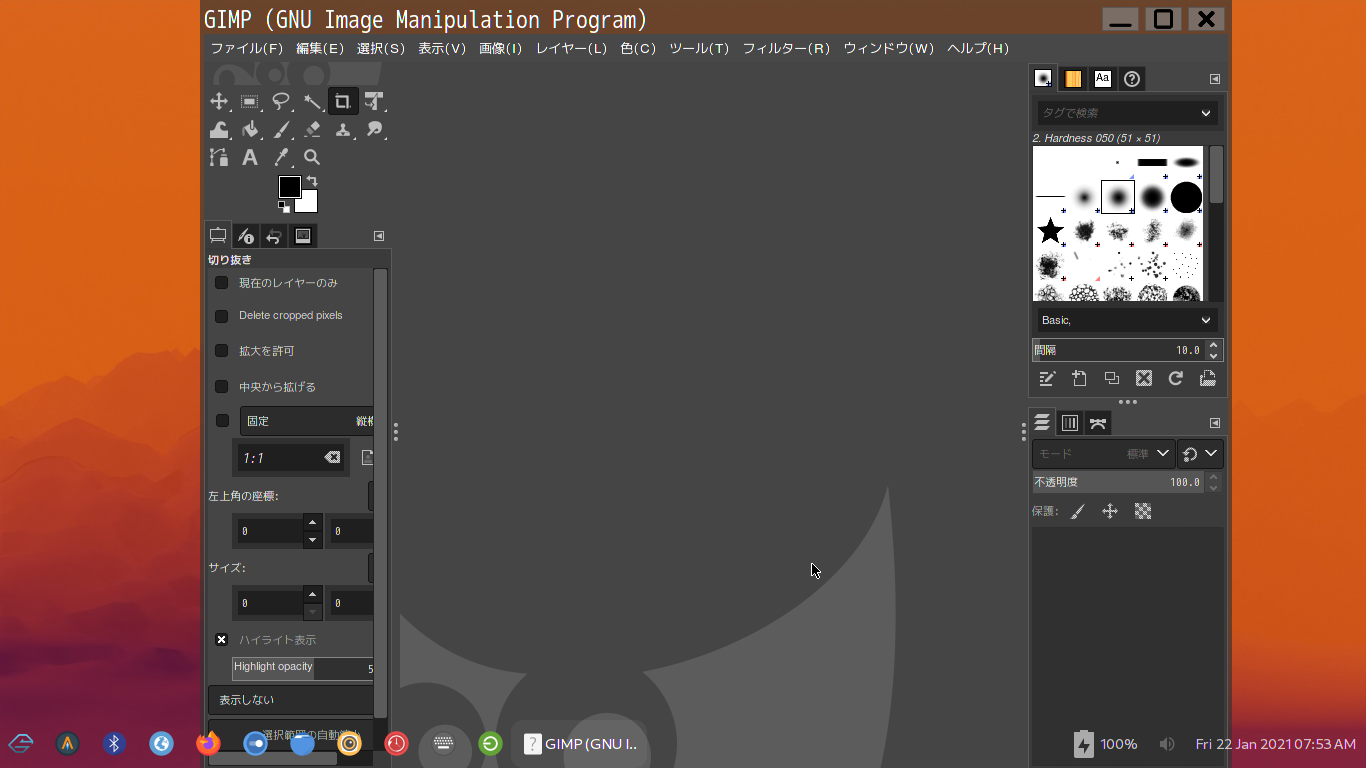The height and width of the screenshot is (768, 1366).
Task: Open the Undo History tab
Action: pyautogui.click(x=274, y=236)
